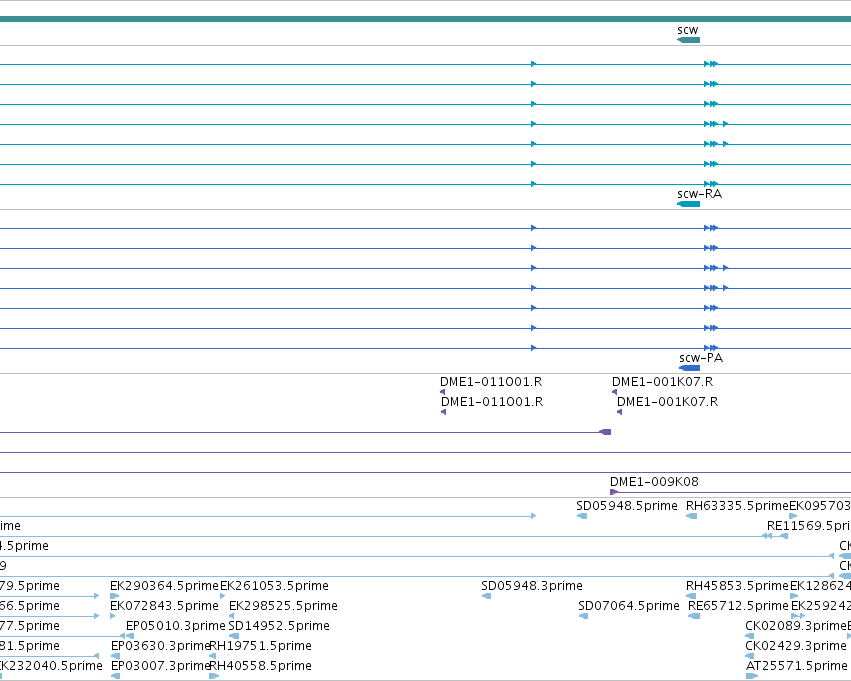Click the arrow glyph under RH63335.5prime
851x681 pixels.
(x=691, y=516)
